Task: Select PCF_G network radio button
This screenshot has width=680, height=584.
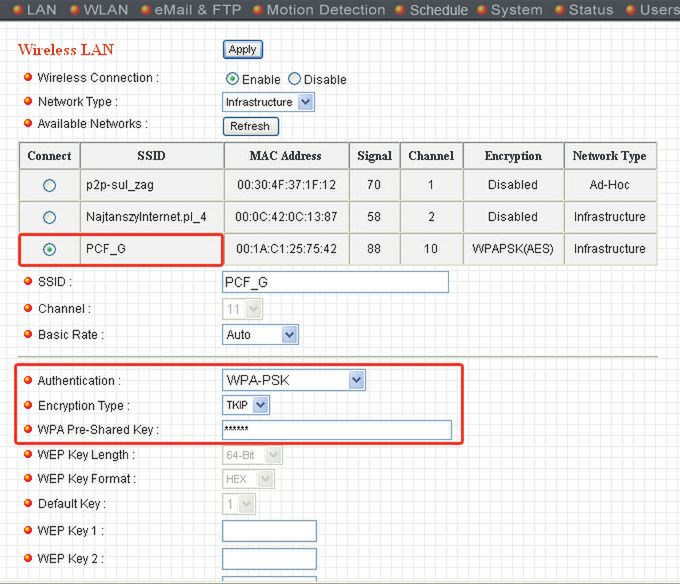Action: 49,249
